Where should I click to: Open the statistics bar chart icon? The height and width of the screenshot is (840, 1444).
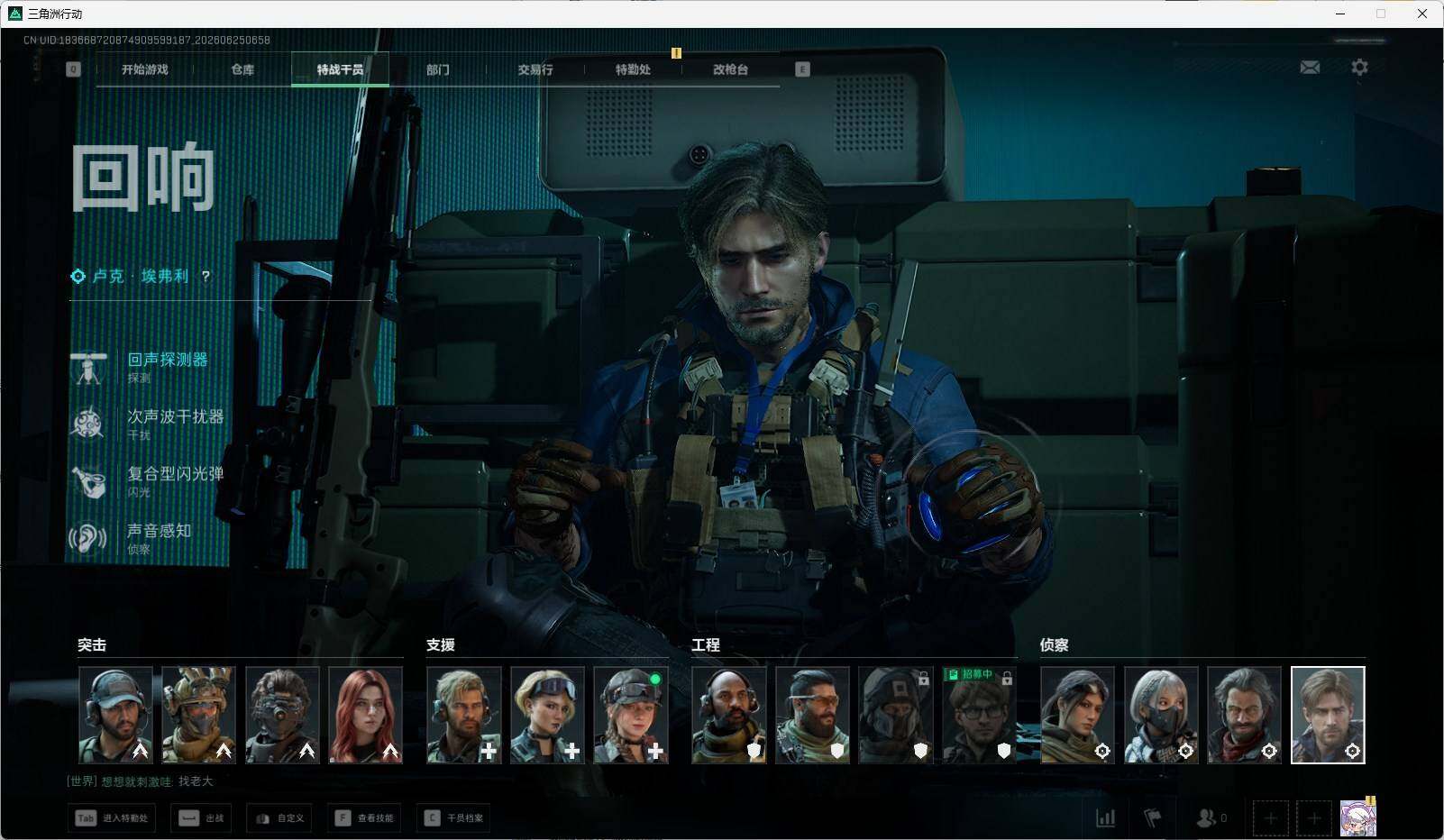(x=1105, y=818)
